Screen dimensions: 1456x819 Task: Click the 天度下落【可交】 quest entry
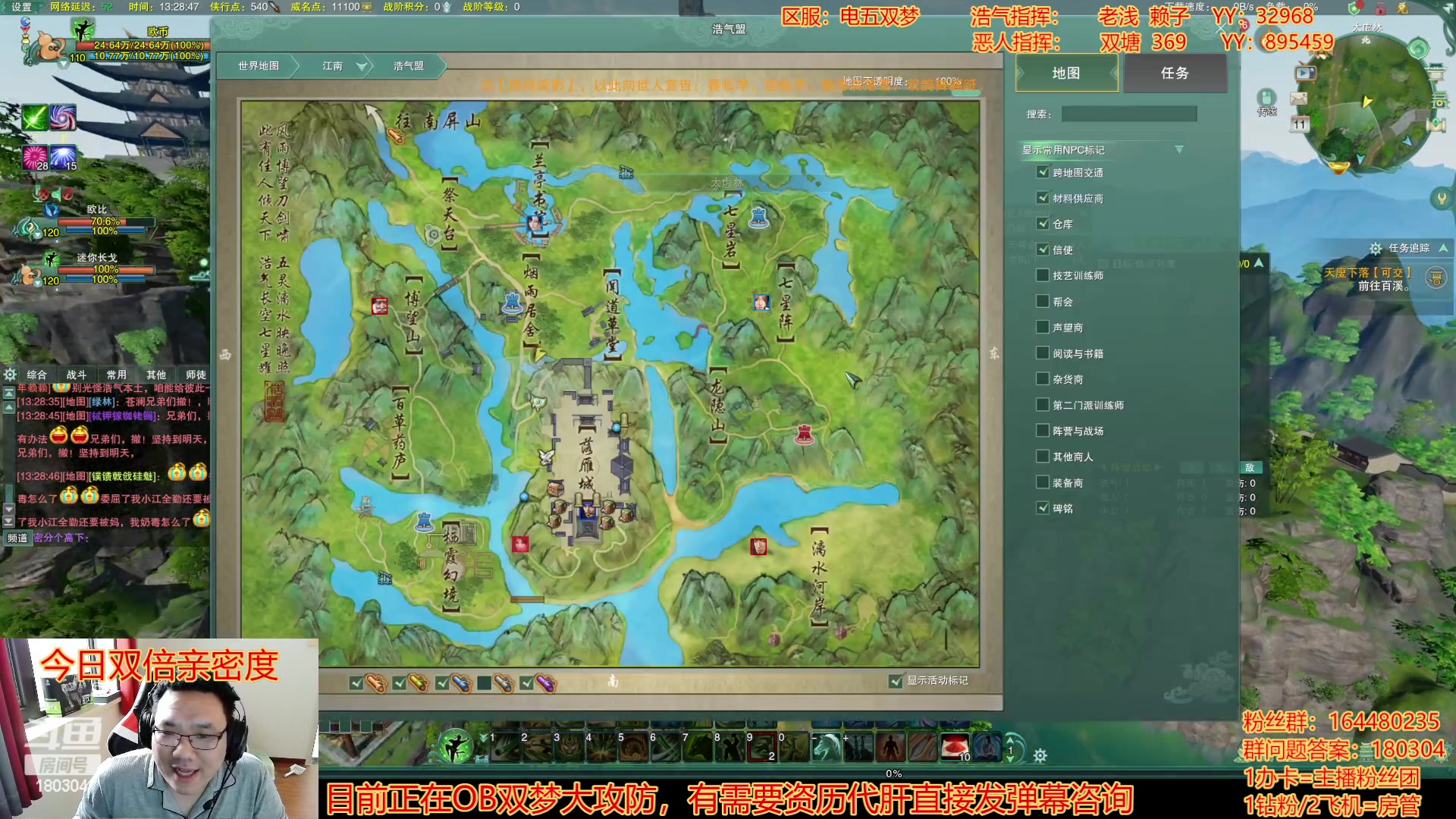coord(1368,272)
